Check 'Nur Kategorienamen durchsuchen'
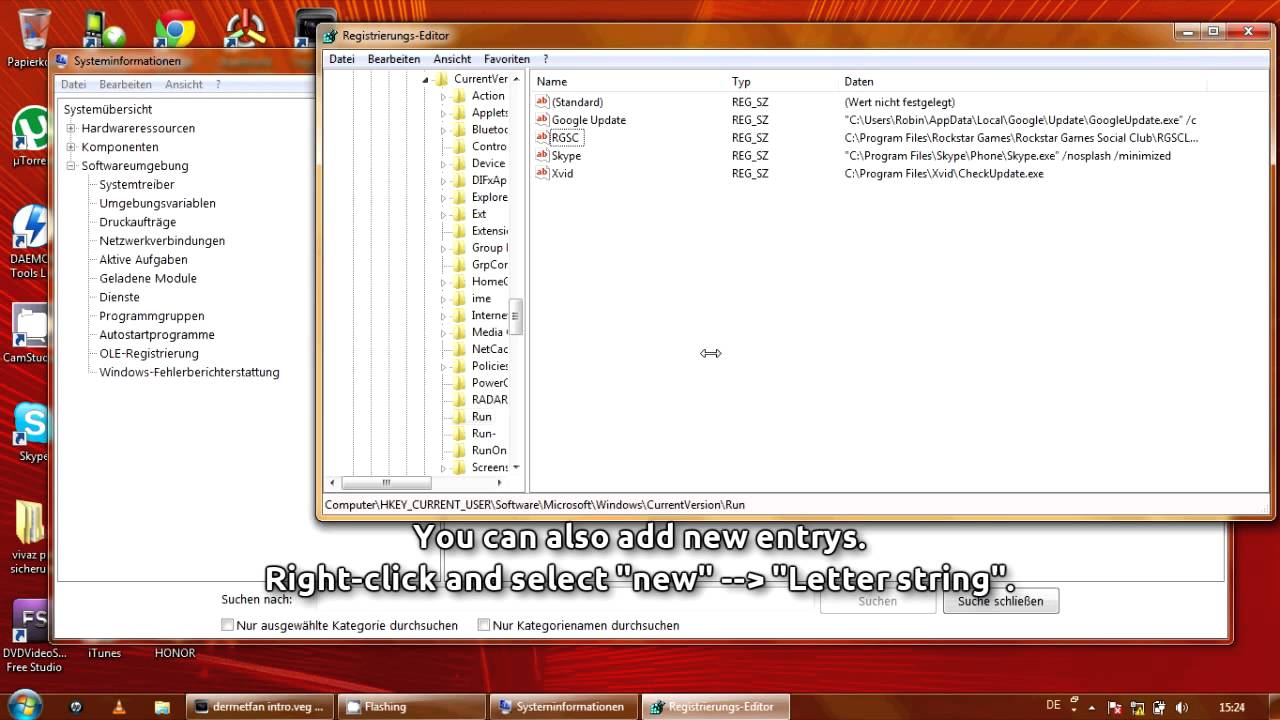This screenshot has height=720, width=1280. (x=484, y=625)
